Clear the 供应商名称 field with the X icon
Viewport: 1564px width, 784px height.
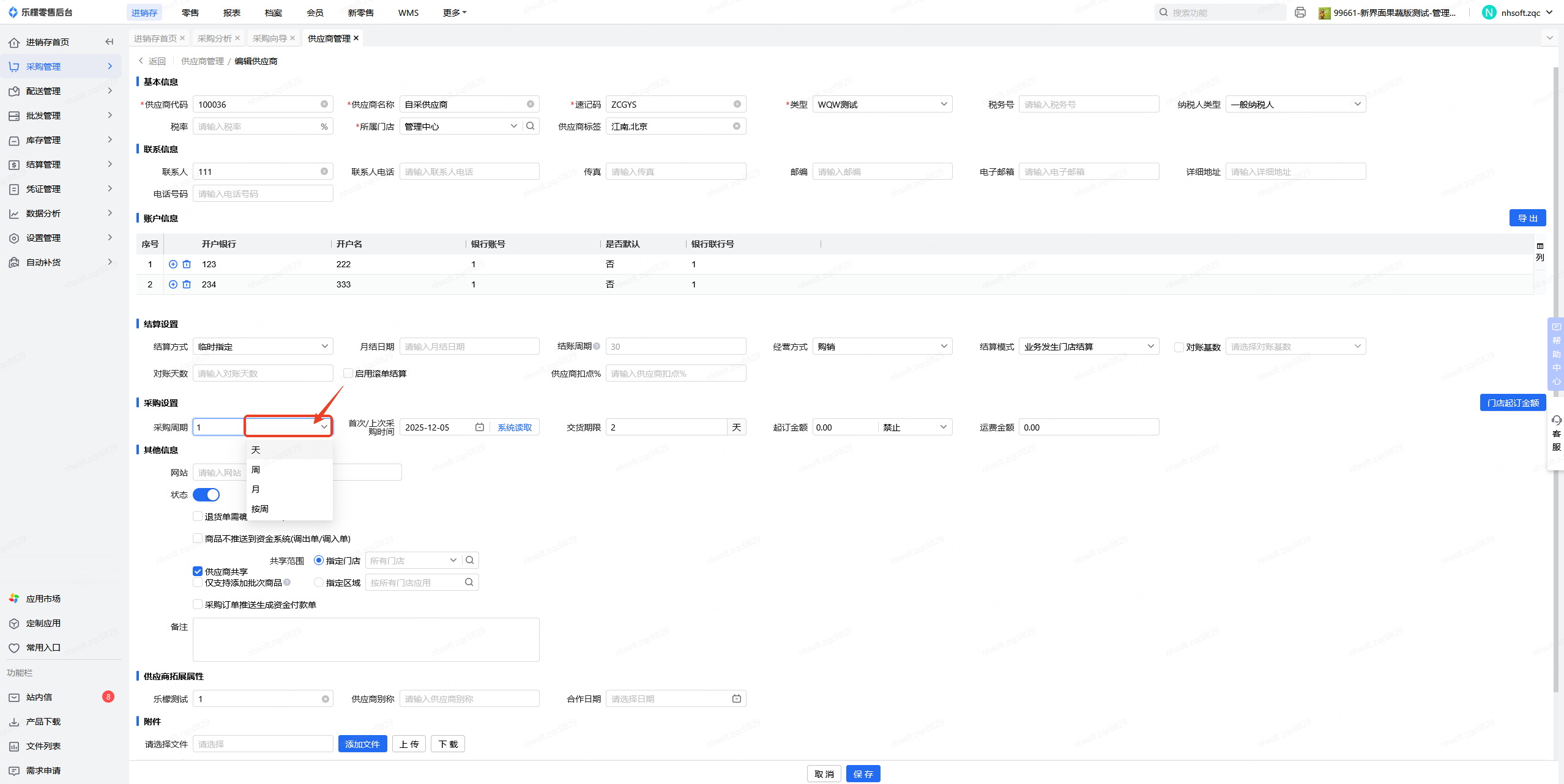(531, 104)
